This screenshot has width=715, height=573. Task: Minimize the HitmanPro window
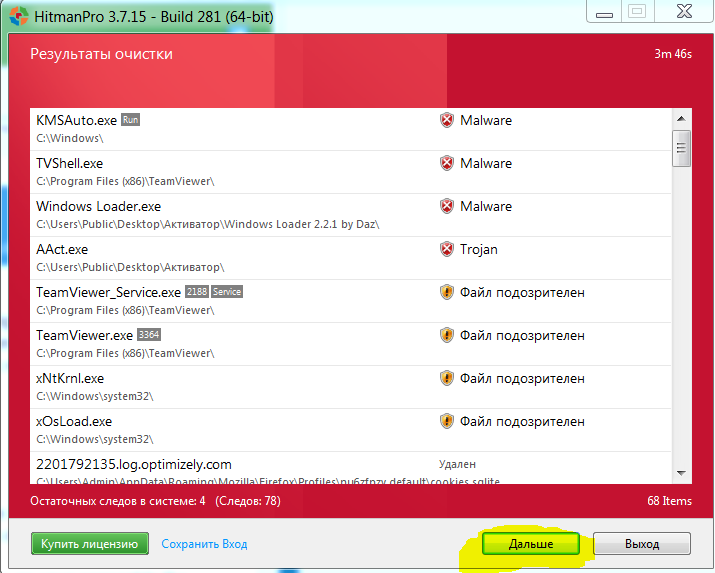604,13
